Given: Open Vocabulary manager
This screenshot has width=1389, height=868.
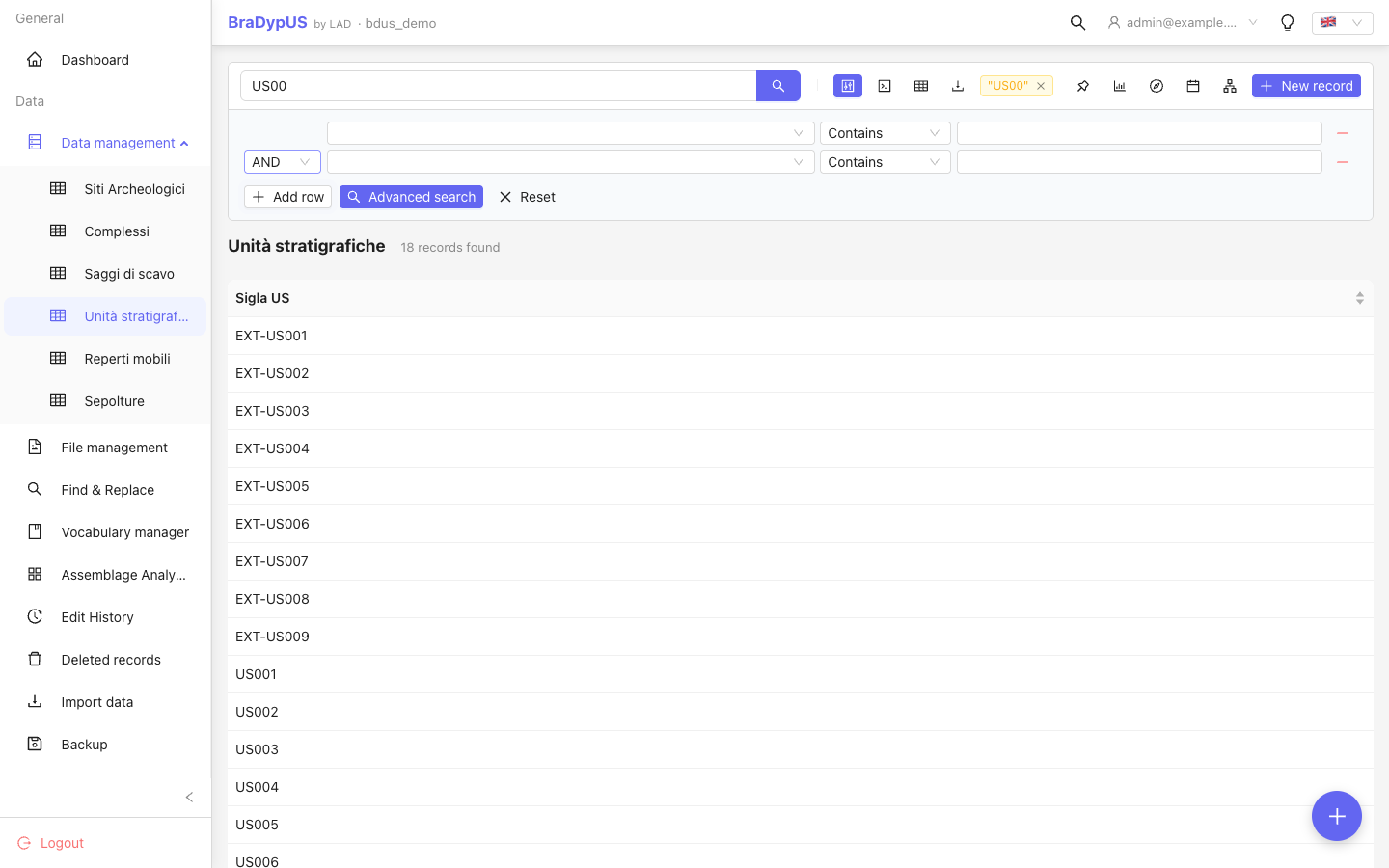Looking at the screenshot, I should tap(106, 532).
